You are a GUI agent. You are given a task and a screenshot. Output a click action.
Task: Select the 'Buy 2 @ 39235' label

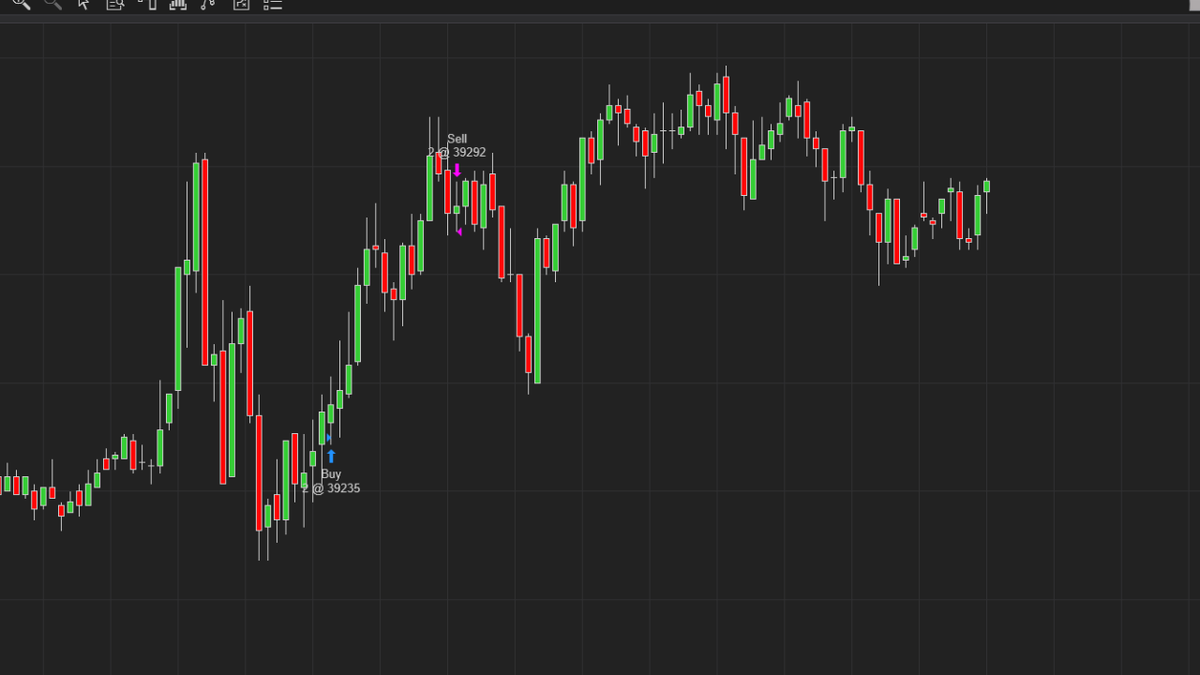pos(331,481)
